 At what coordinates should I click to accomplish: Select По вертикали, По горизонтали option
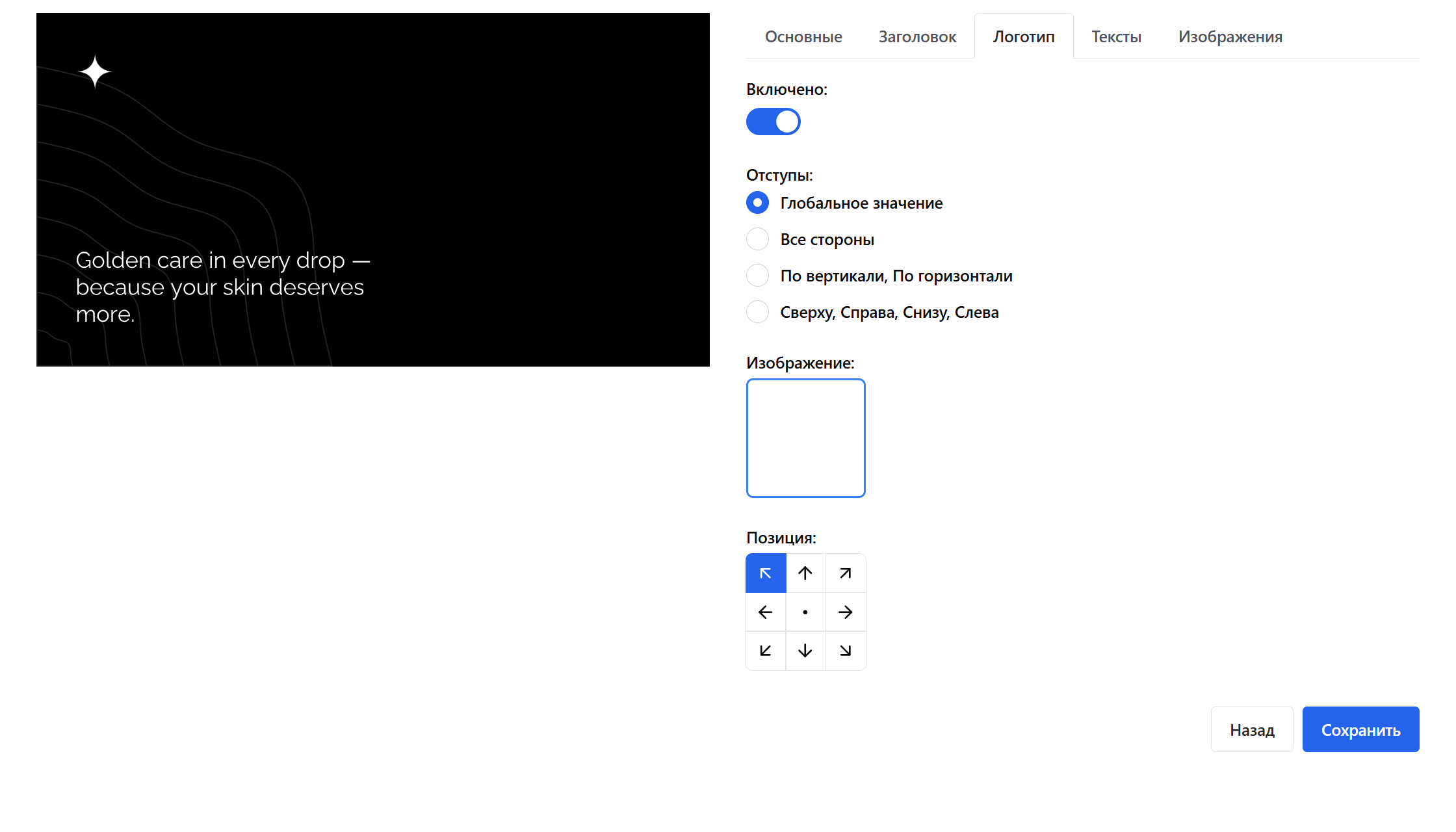coord(758,276)
